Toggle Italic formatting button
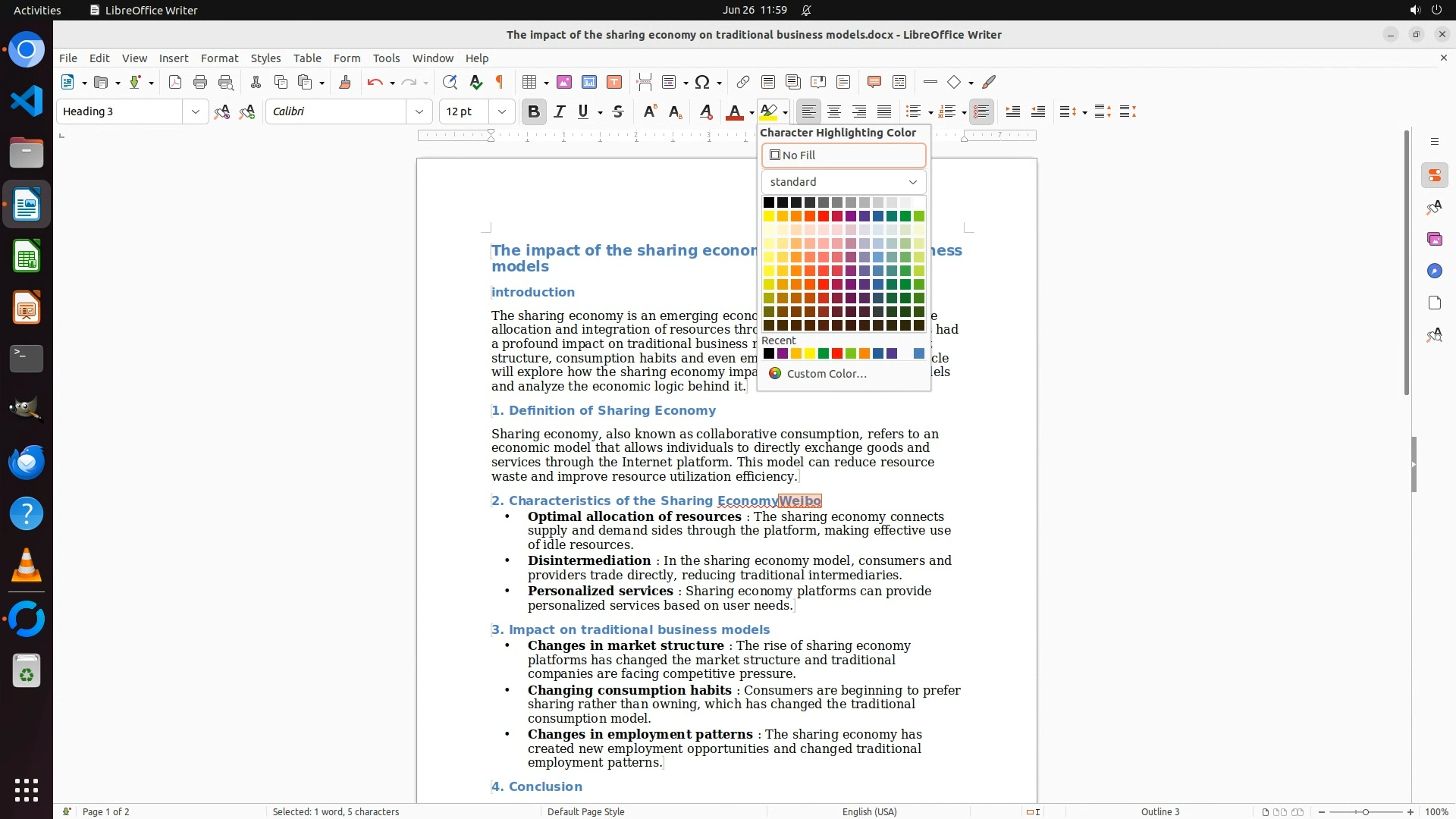Image resolution: width=1456 pixels, height=819 pixels. [x=559, y=111]
